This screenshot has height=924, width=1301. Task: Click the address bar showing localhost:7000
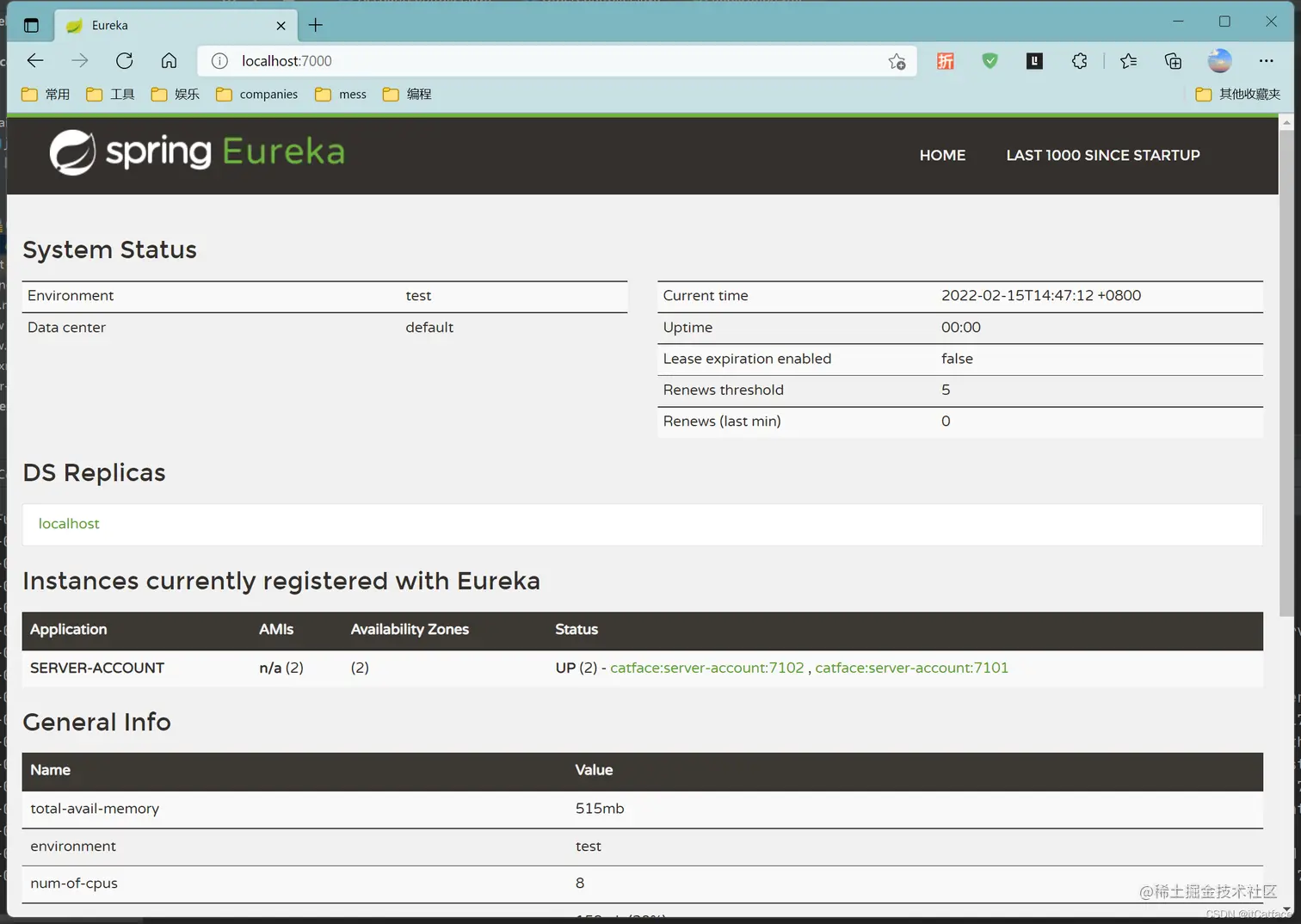tap(556, 61)
